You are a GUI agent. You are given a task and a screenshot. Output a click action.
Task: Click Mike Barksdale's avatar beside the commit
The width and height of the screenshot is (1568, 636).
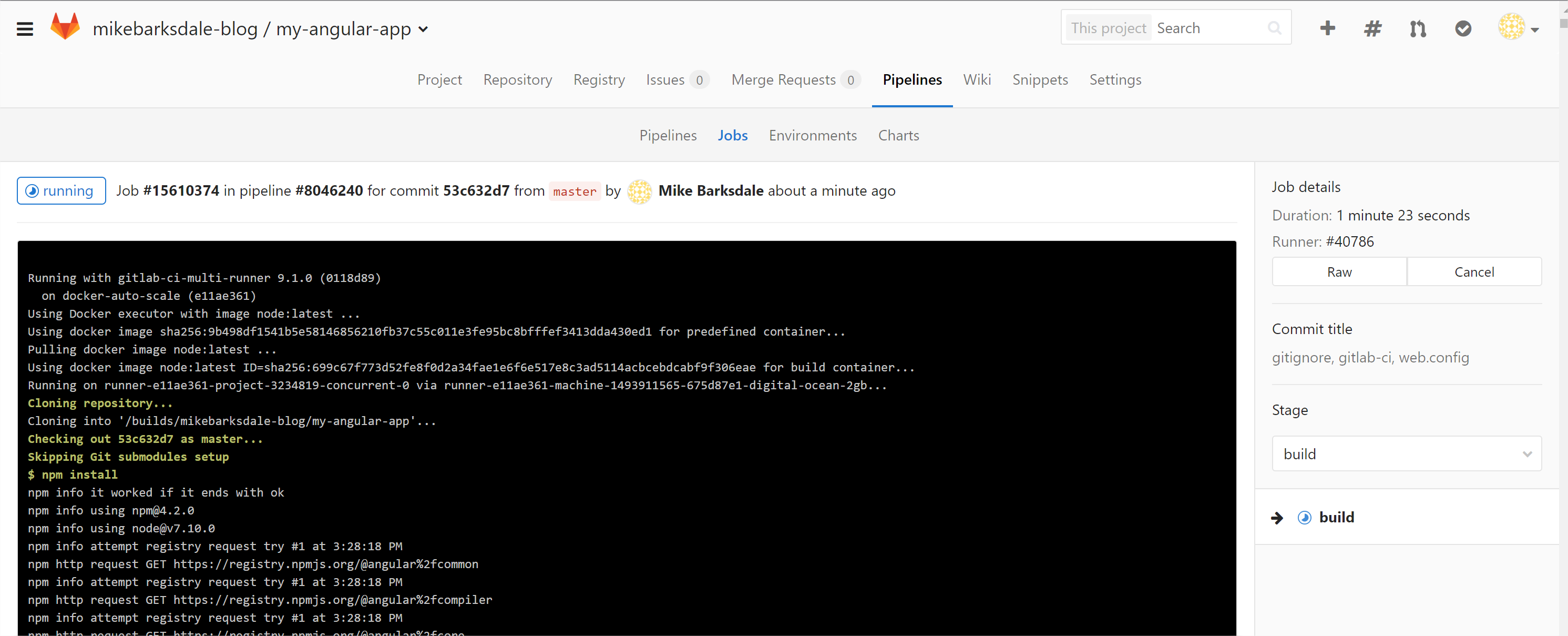click(x=640, y=191)
